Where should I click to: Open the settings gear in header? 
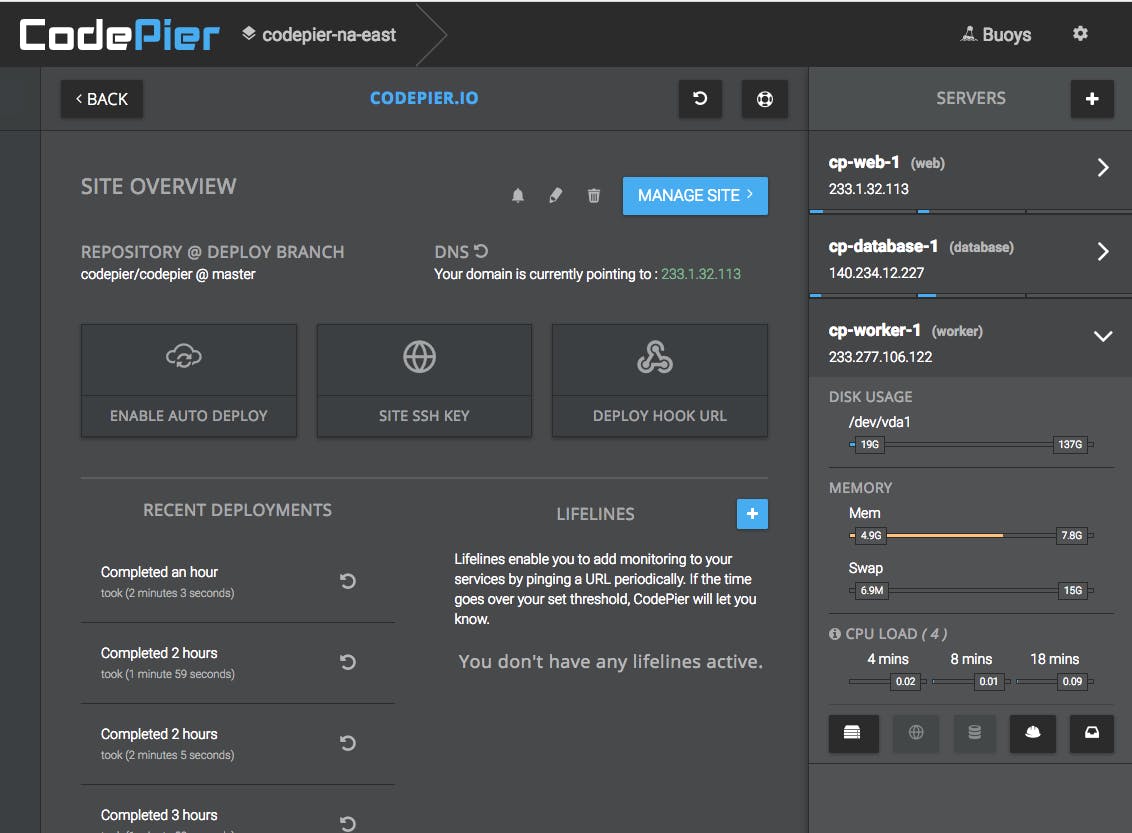click(x=1080, y=33)
